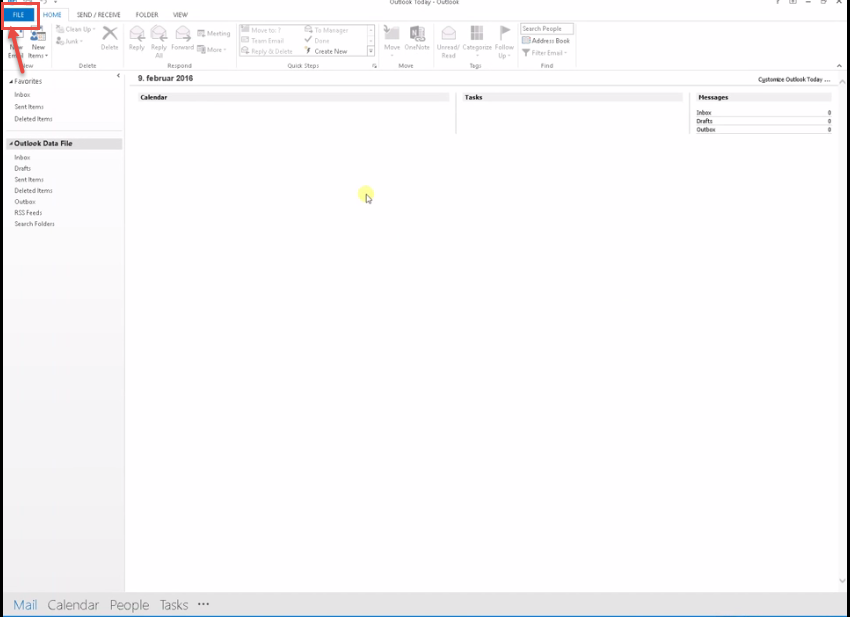Select the Team Email quick step
Image resolution: width=850 pixels, height=617 pixels.
[263, 41]
